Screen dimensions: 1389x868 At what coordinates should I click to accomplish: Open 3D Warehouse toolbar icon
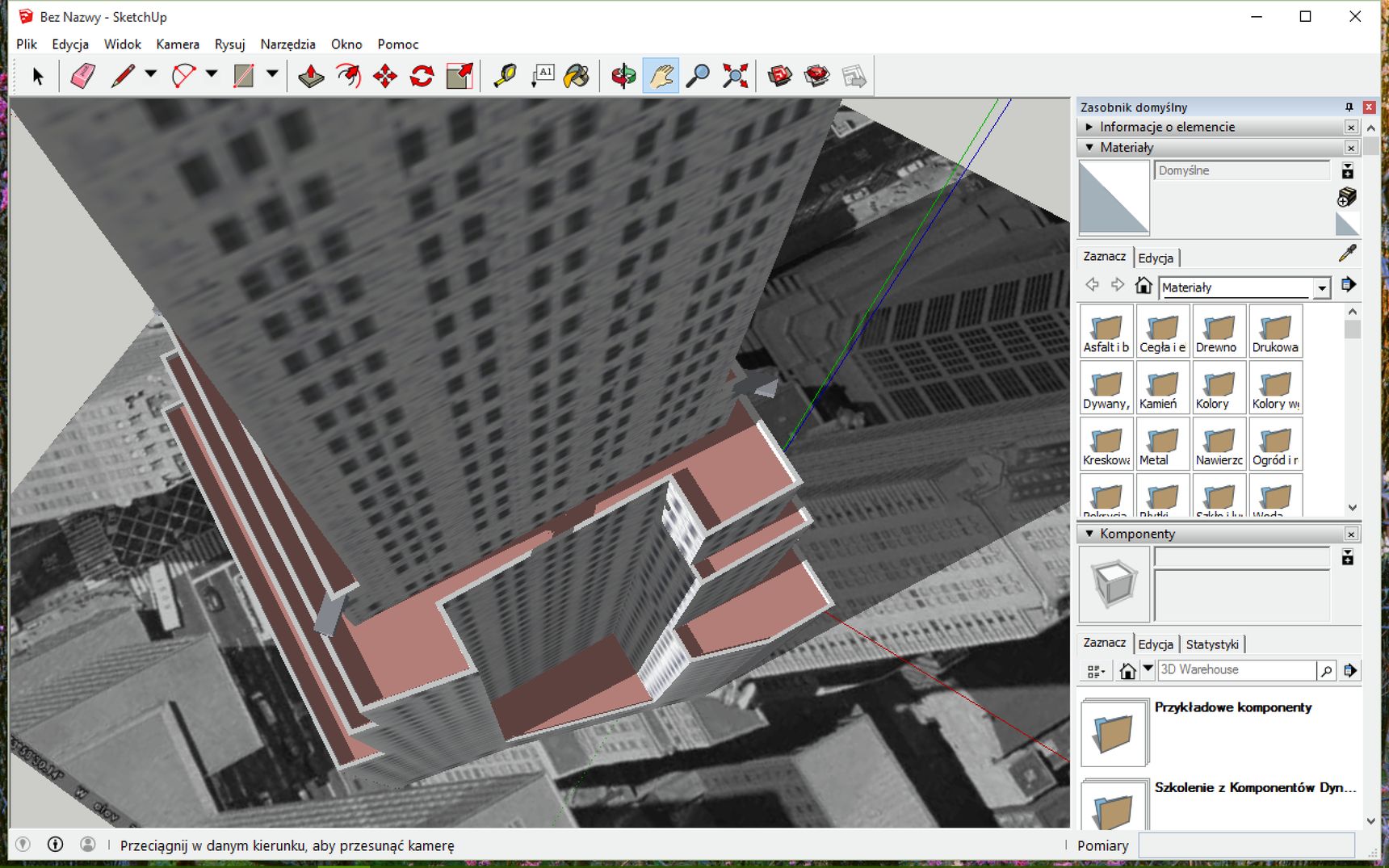click(780, 76)
